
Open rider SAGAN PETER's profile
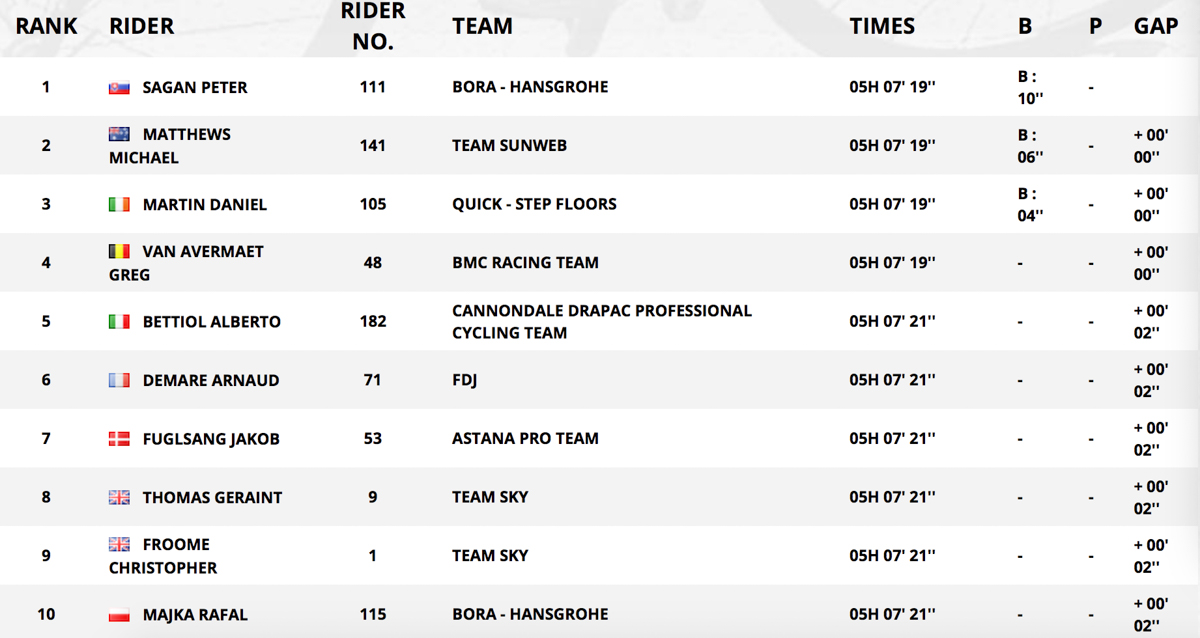click(x=195, y=88)
